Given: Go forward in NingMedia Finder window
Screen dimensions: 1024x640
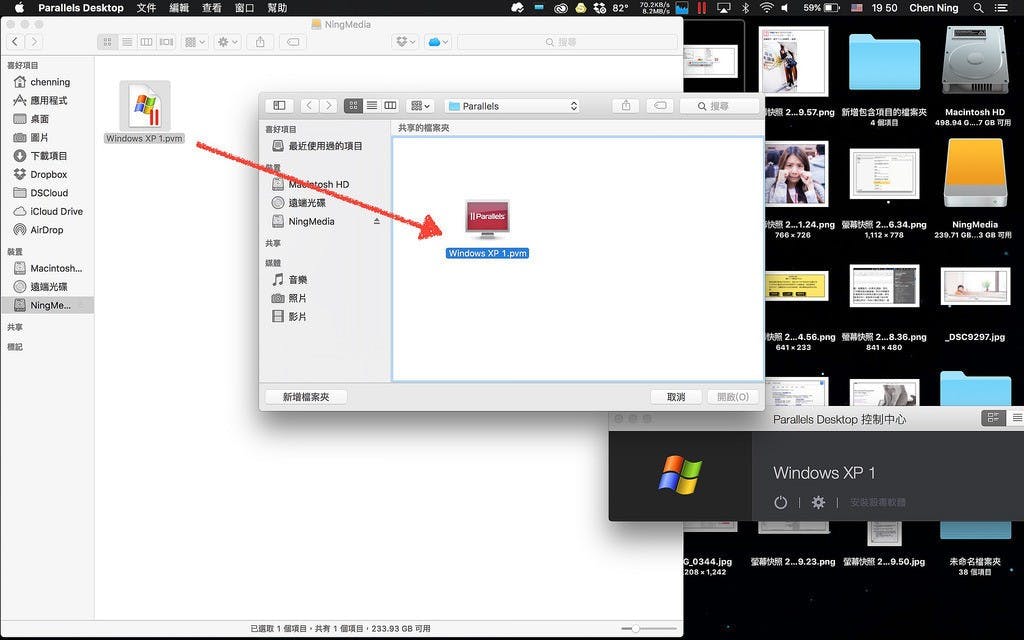Looking at the screenshot, I should click(34, 42).
